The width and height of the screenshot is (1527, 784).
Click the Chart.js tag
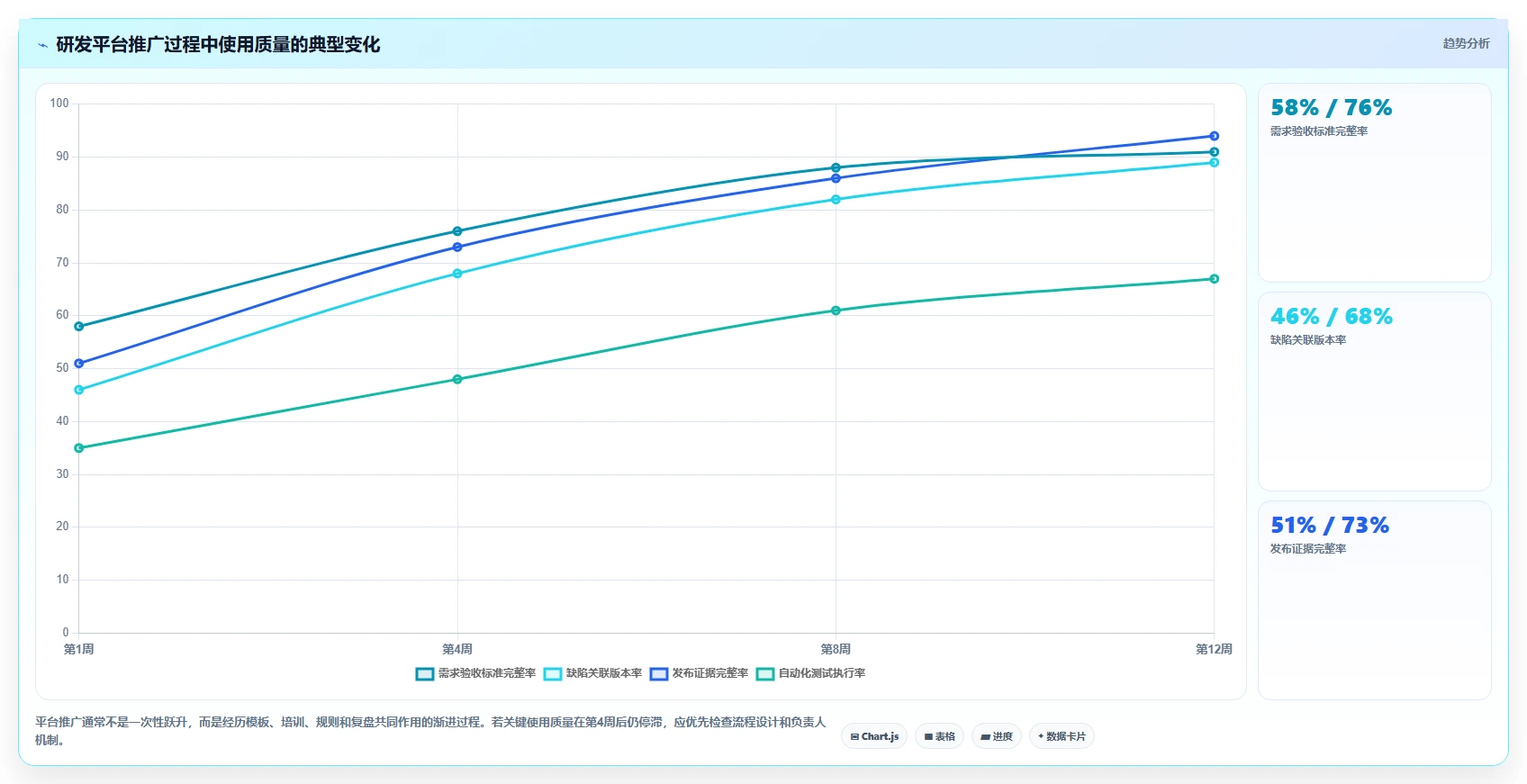874,736
